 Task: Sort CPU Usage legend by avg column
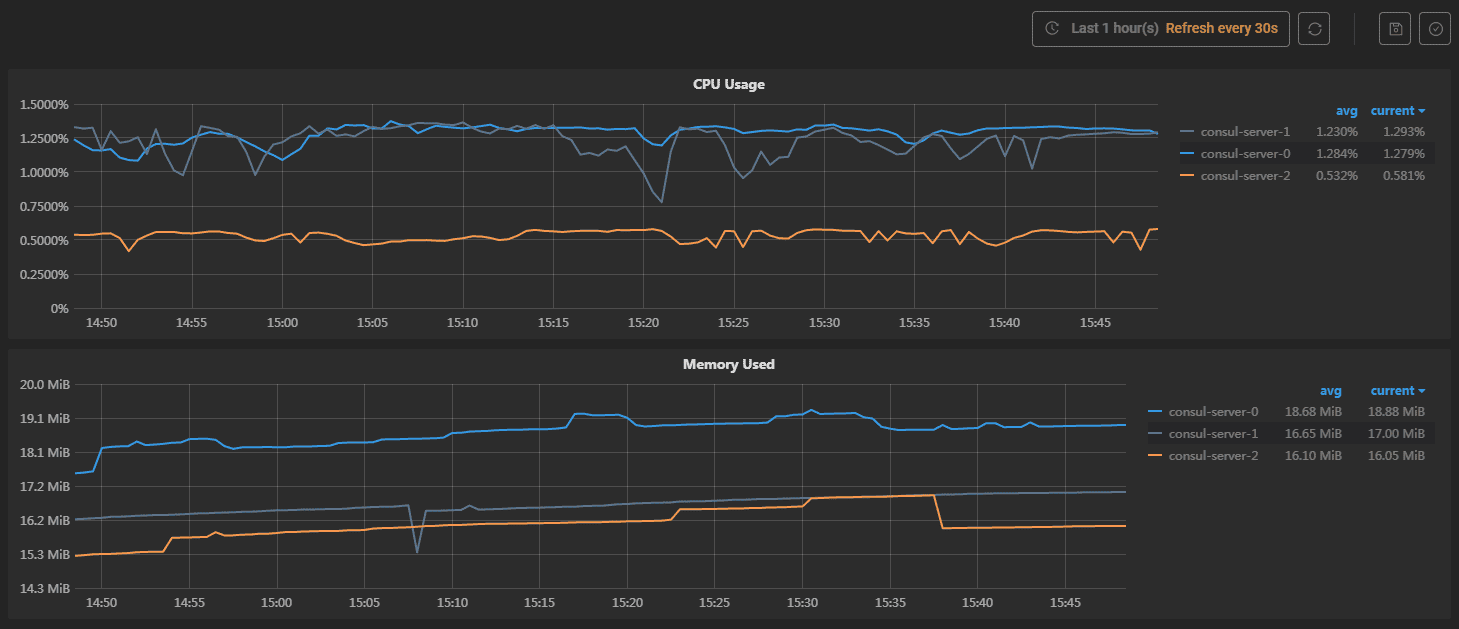(x=1346, y=111)
